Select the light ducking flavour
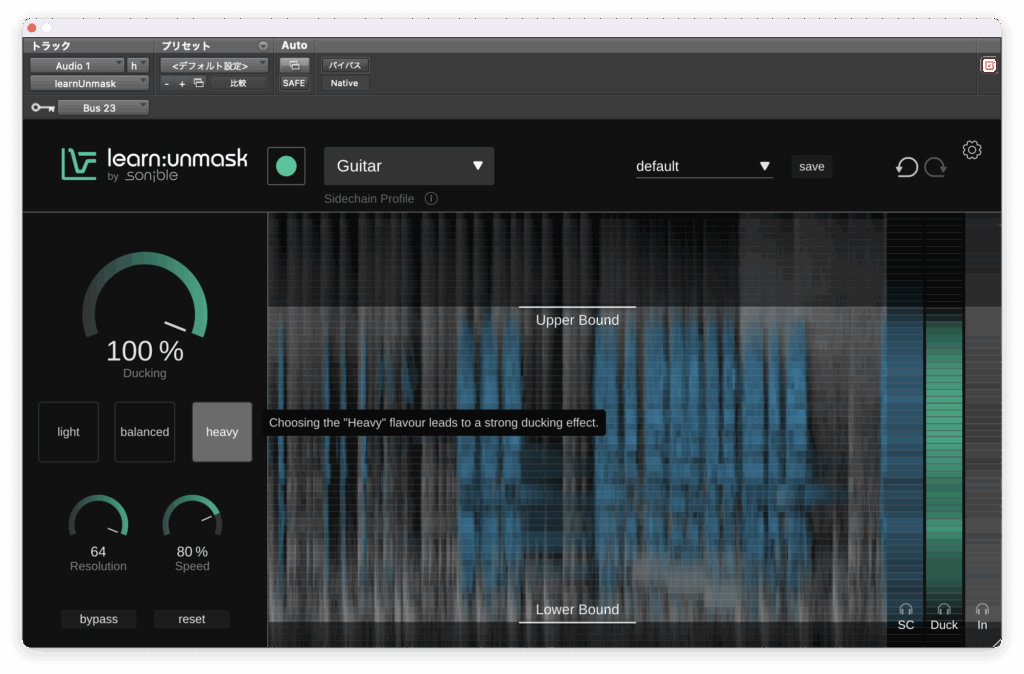This screenshot has height=674, width=1024. (x=69, y=432)
